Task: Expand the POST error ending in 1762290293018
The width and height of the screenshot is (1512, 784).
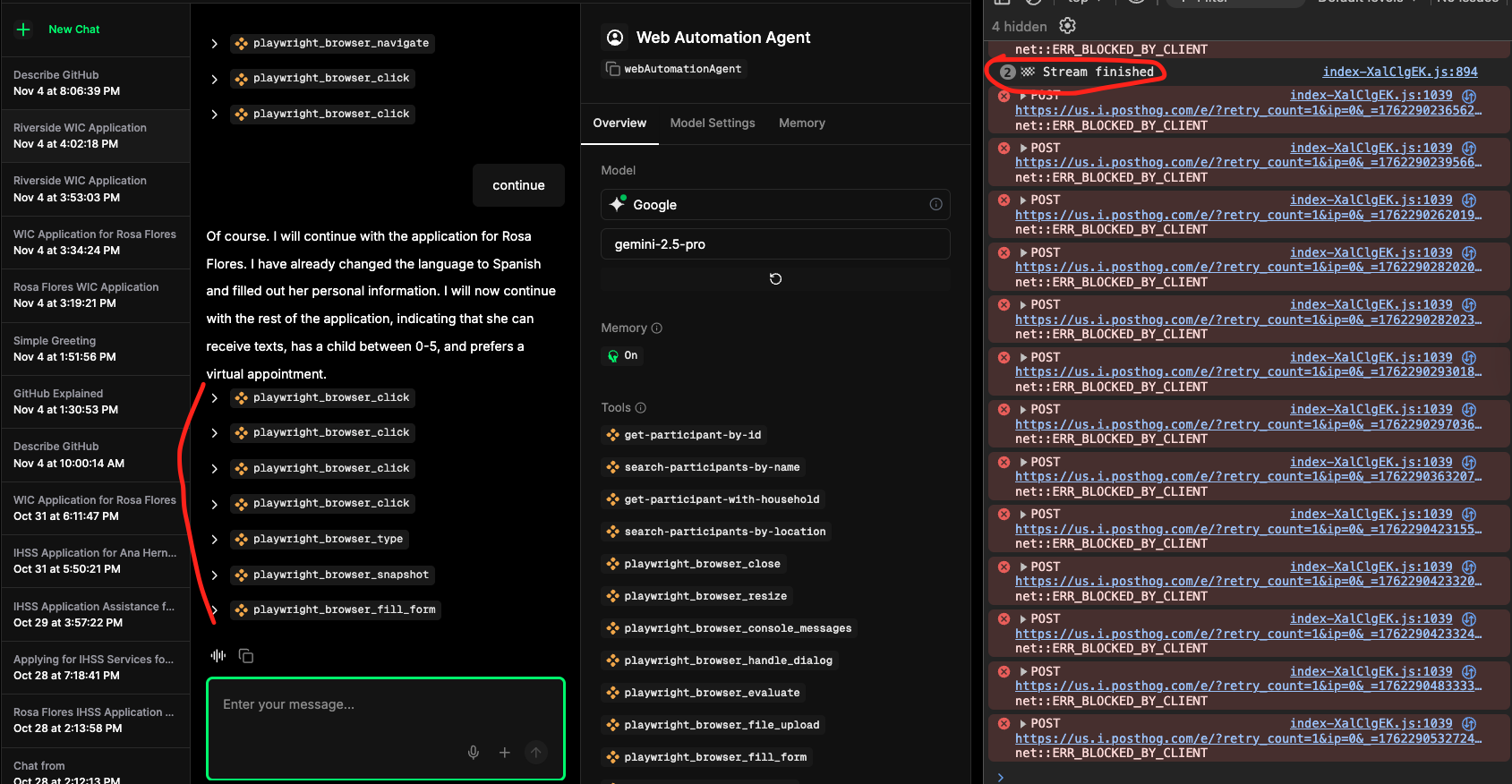Action: click(x=1023, y=358)
